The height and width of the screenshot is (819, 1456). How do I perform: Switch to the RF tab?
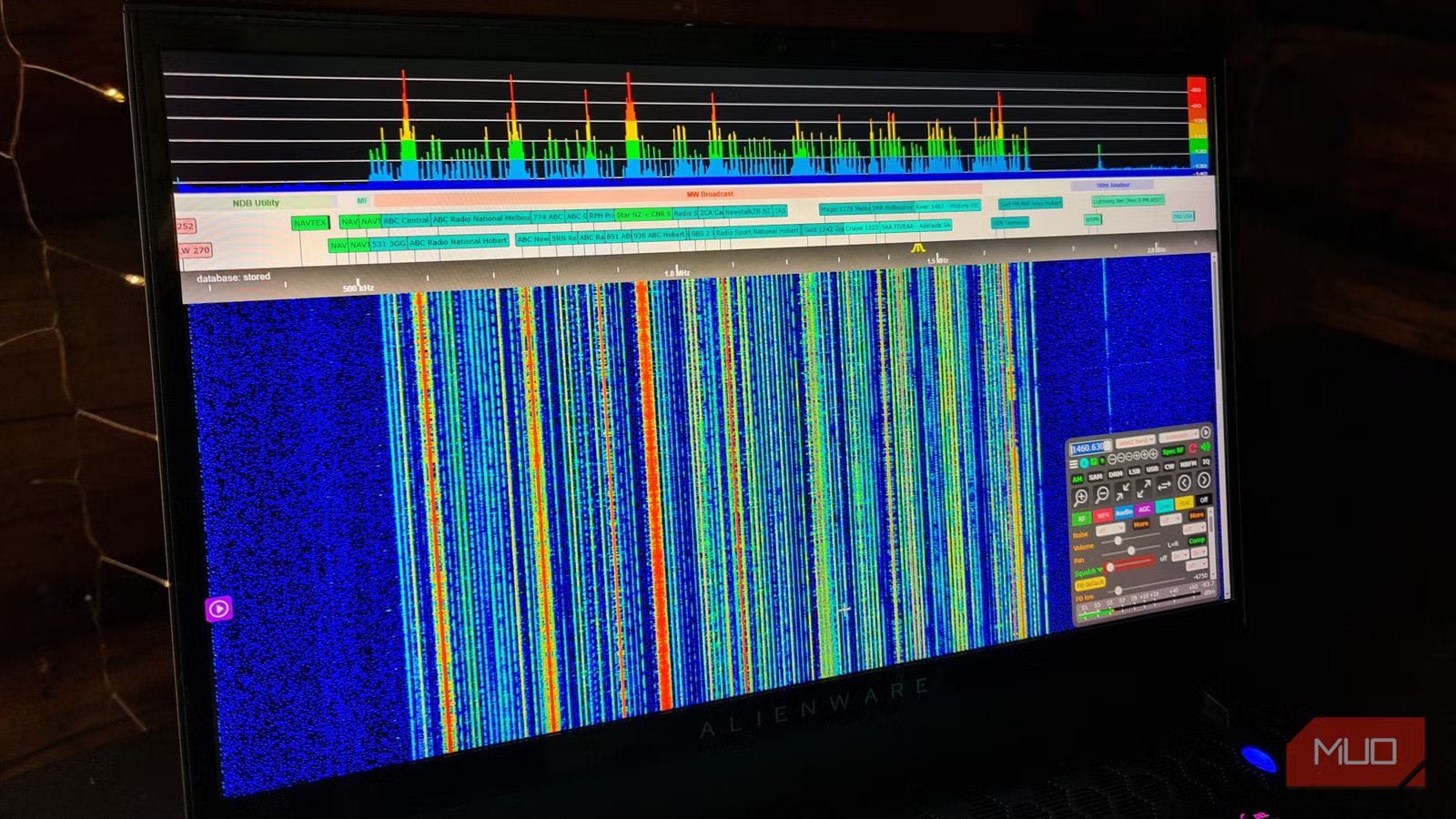click(1082, 519)
